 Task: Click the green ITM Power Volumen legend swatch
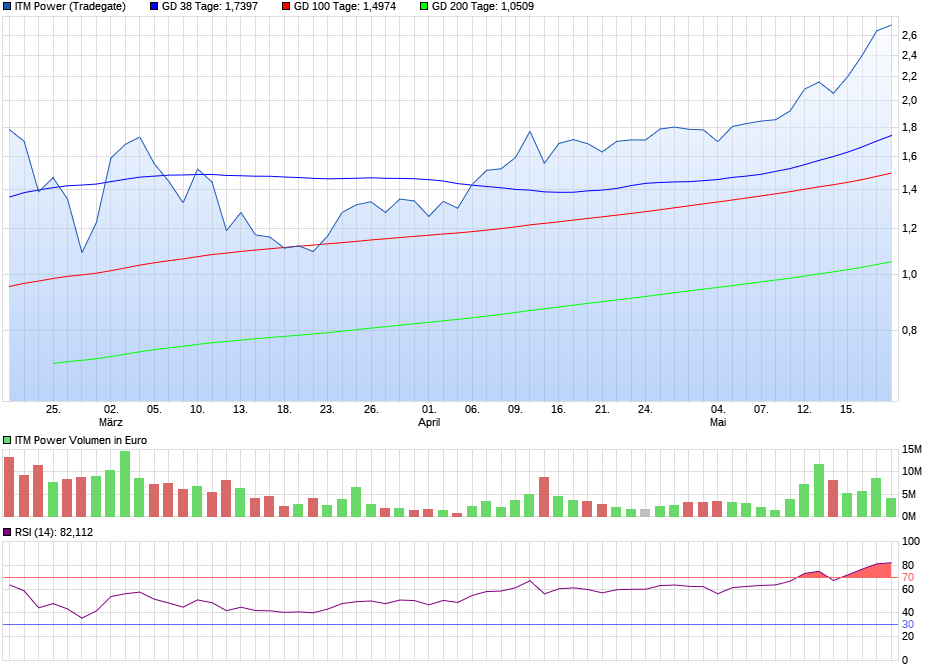[7, 440]
